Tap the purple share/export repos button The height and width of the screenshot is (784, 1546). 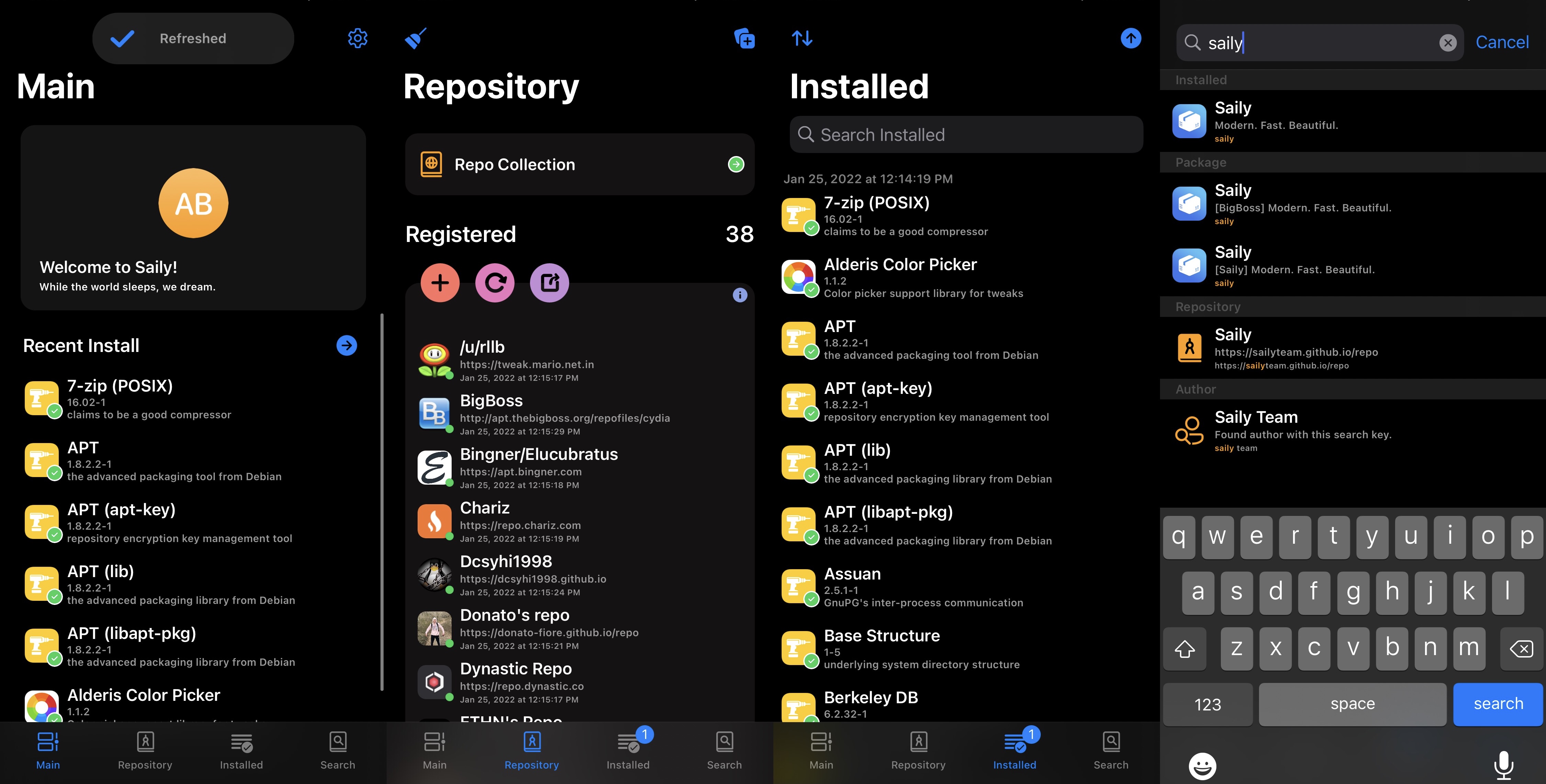click(x=549, y=283)
